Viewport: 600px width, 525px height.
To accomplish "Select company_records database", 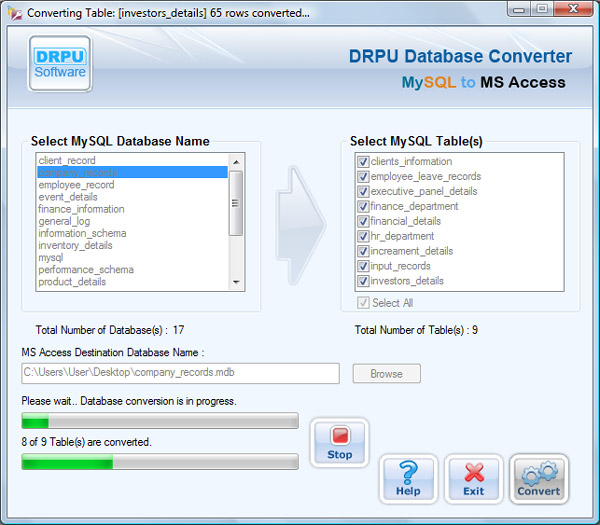I will tap(132, 173).
